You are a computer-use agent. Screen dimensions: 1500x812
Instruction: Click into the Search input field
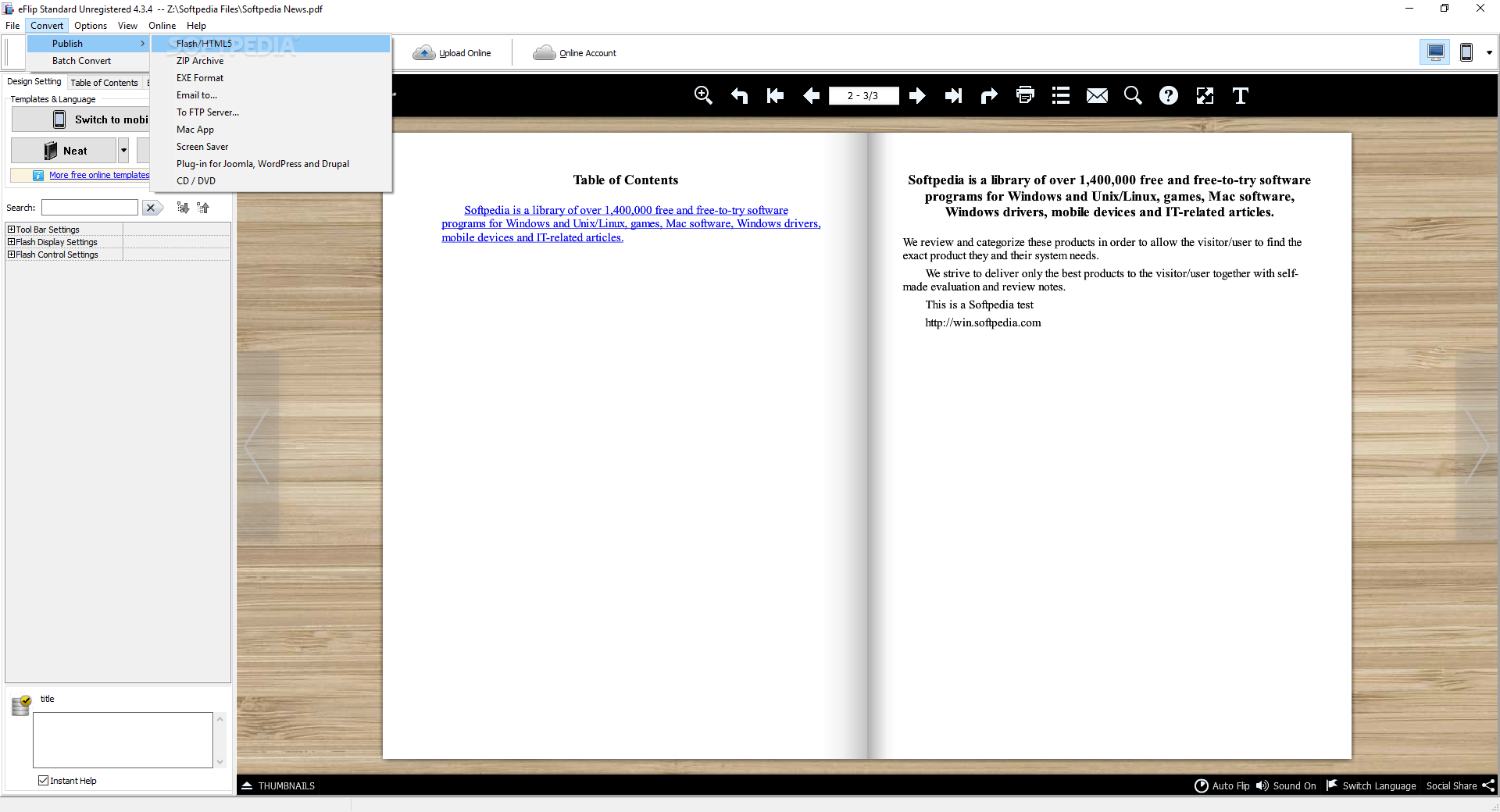pos(90,208)
